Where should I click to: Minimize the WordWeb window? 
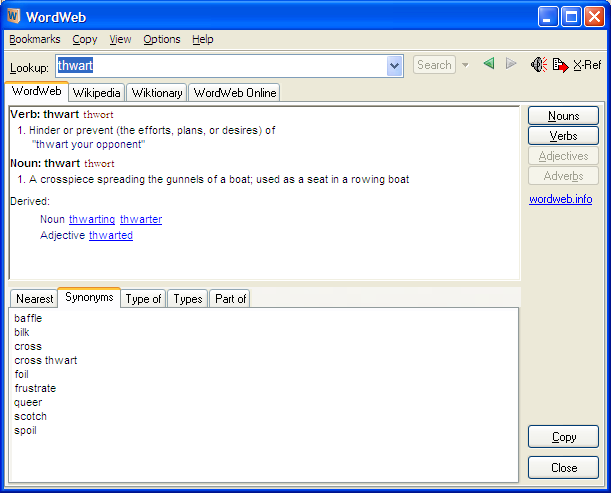click(547, 17)
